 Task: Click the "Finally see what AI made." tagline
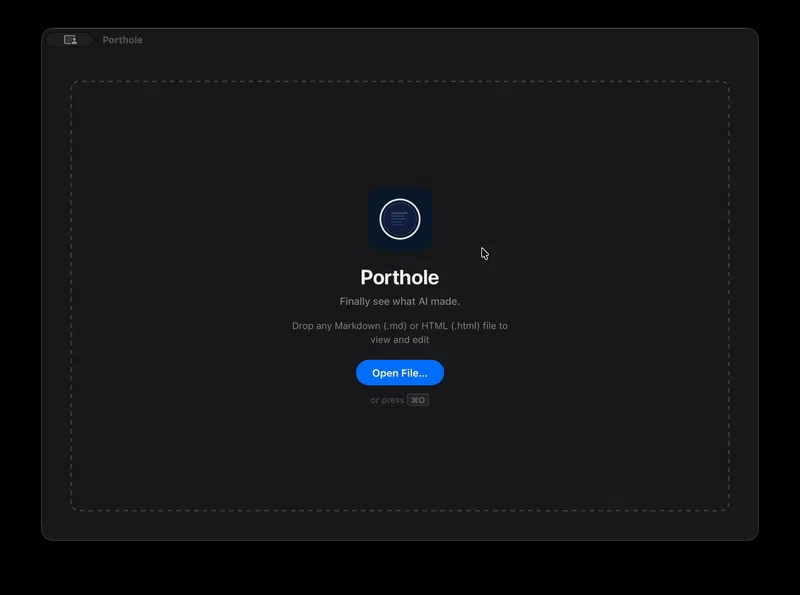point(399,301)
